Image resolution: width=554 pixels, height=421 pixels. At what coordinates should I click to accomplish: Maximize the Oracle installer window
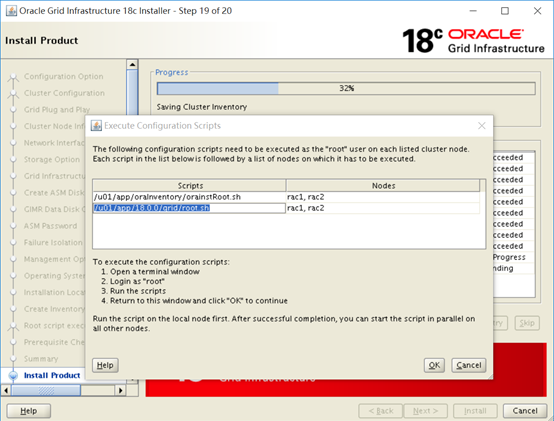(505, 11)
